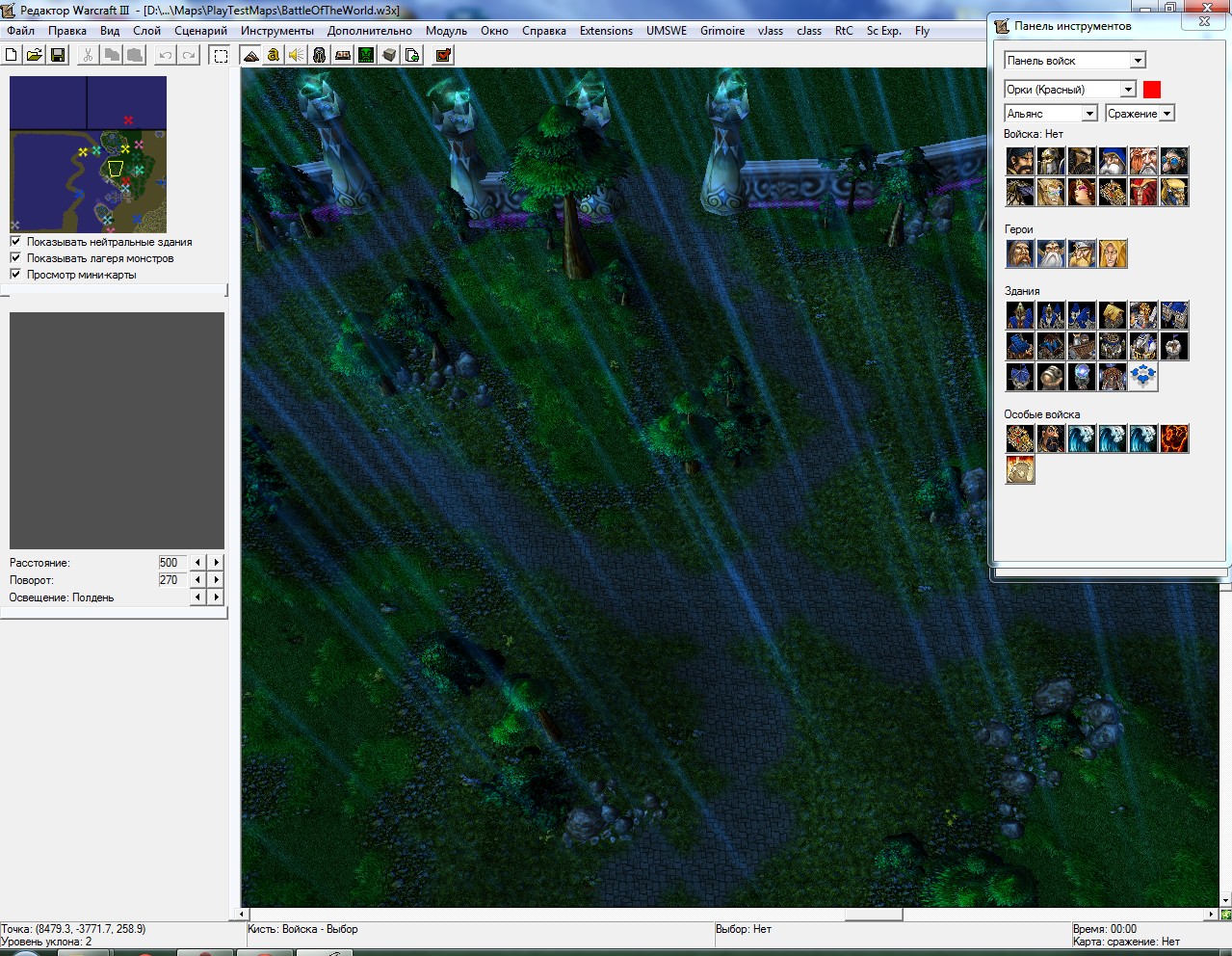The width and height of the screenshot is (1232, 956).
Task: Open the Sound Editor speaker icon
Action: click(297, 55)
